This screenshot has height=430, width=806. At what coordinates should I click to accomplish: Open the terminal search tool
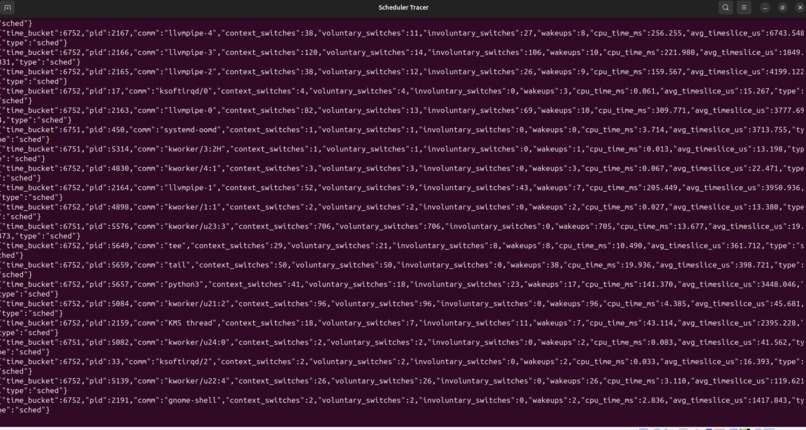click(725, 8)
